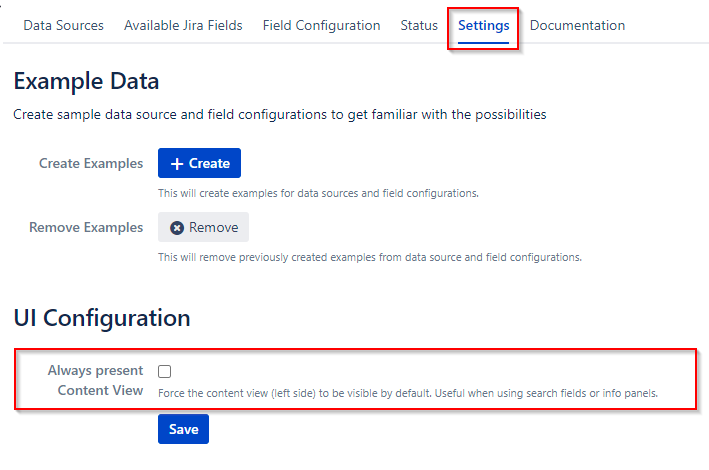This screenshot has width=709, height=470.
Task: Enable the Always present Content View checkbox
Action: [165, 371]
